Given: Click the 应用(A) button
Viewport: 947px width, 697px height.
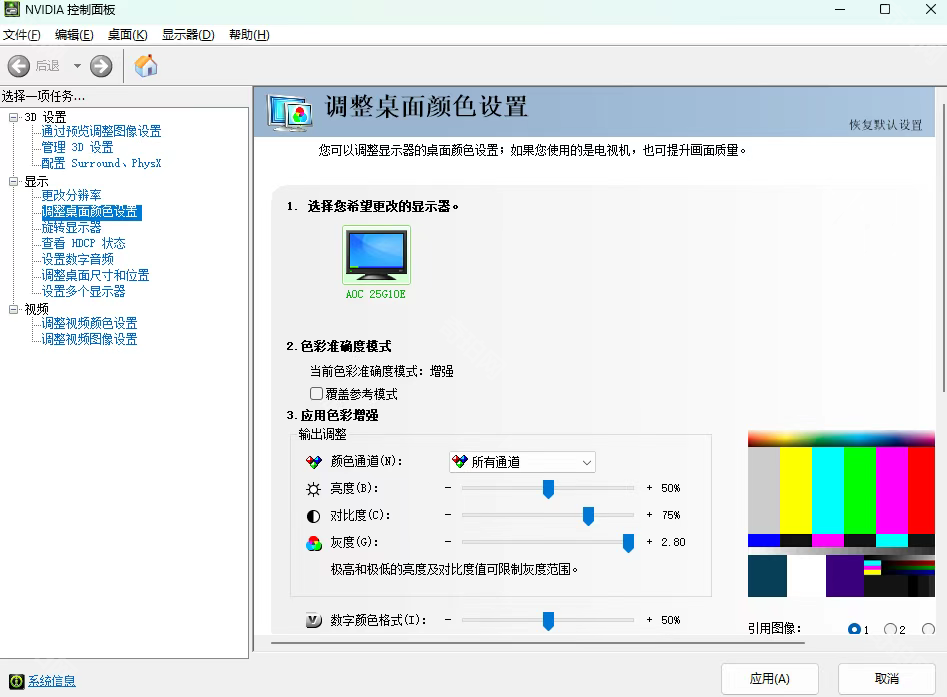Looking at the screenshot, I should [769, 679].
